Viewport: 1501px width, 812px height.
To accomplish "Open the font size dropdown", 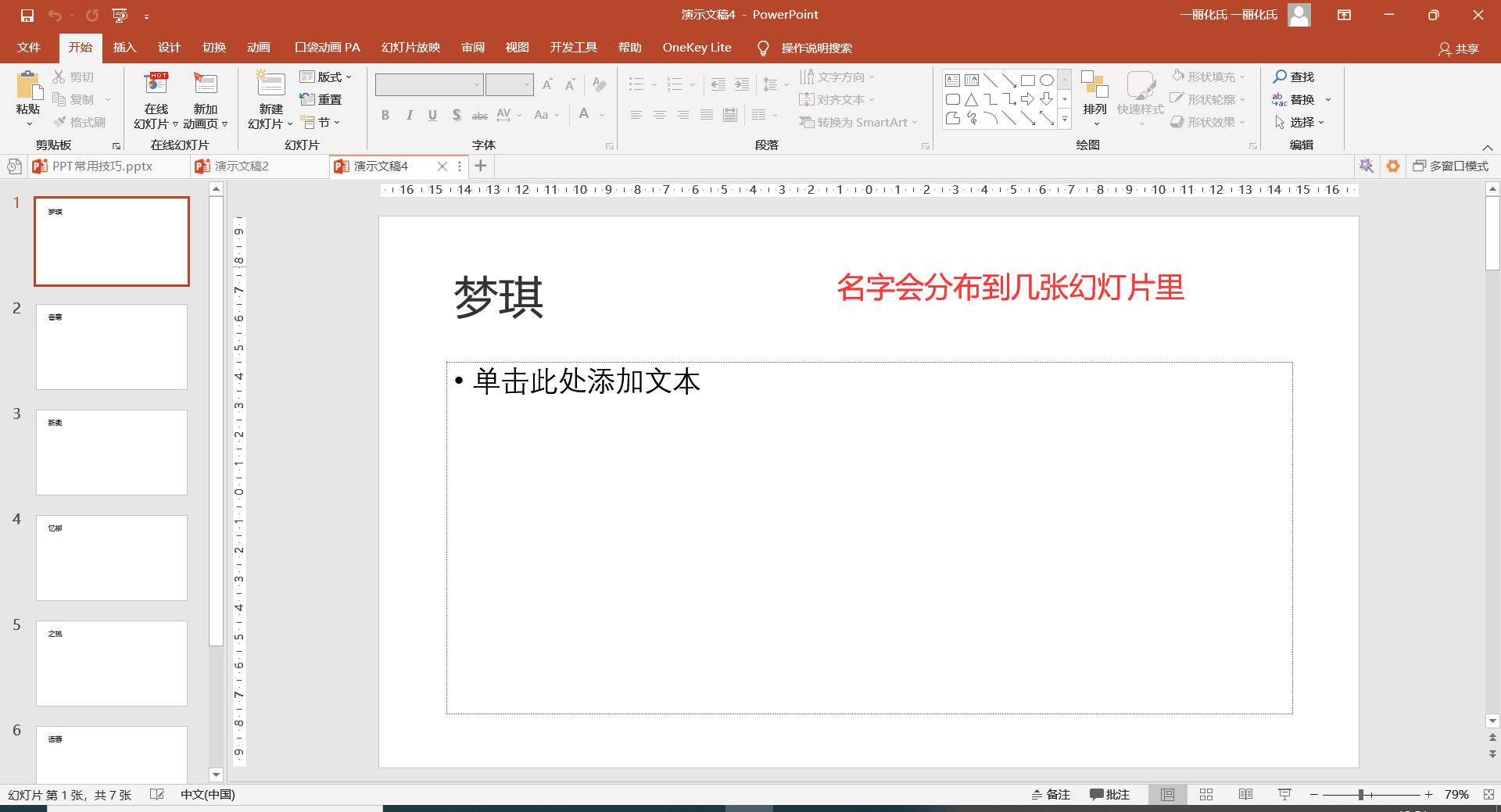I will 526,84.
